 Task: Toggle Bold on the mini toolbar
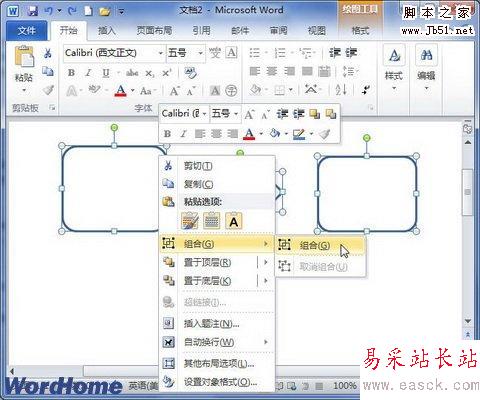[x=167, y=134]
